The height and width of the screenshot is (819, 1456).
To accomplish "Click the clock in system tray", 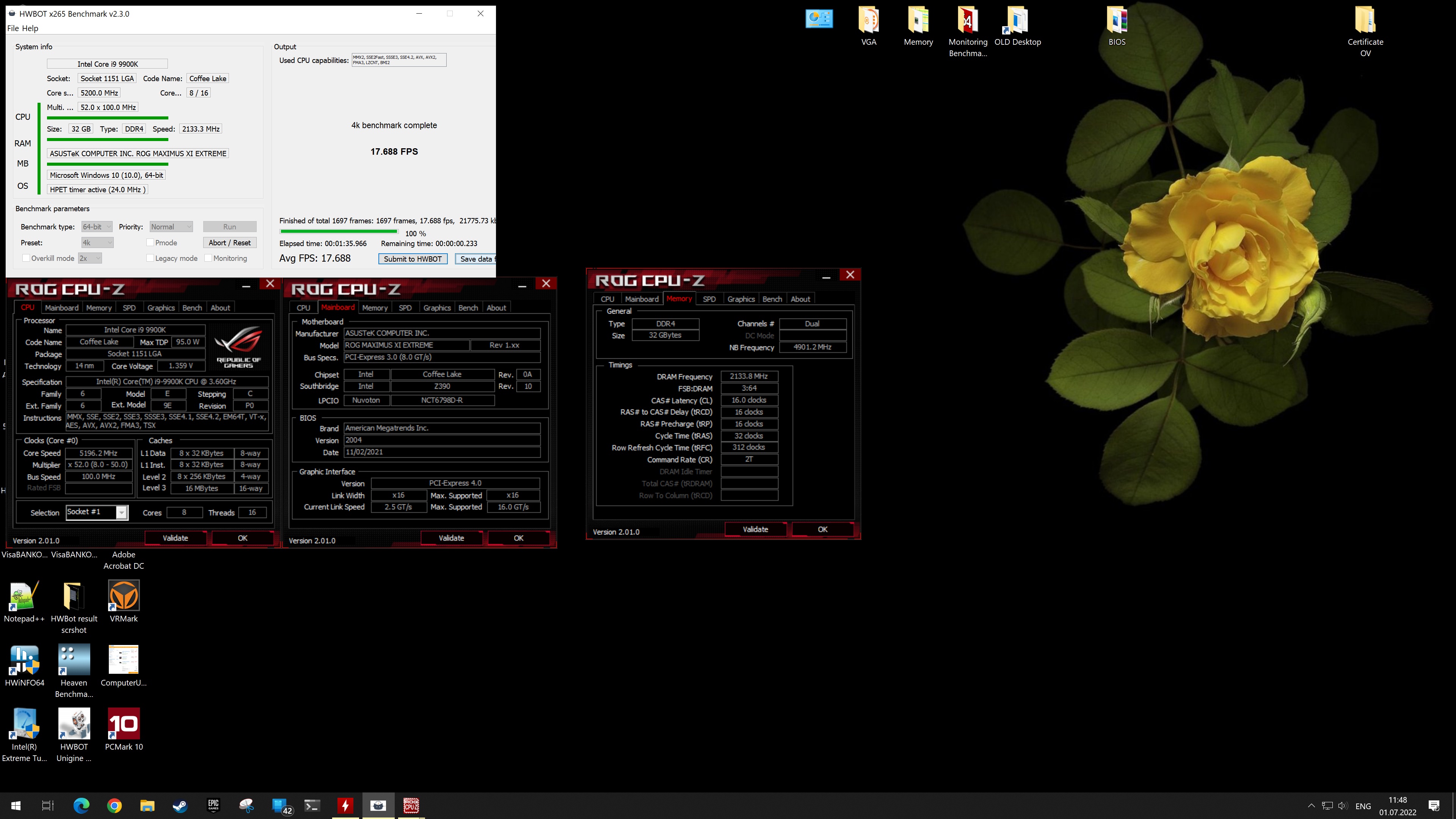I will [1397, 806].
